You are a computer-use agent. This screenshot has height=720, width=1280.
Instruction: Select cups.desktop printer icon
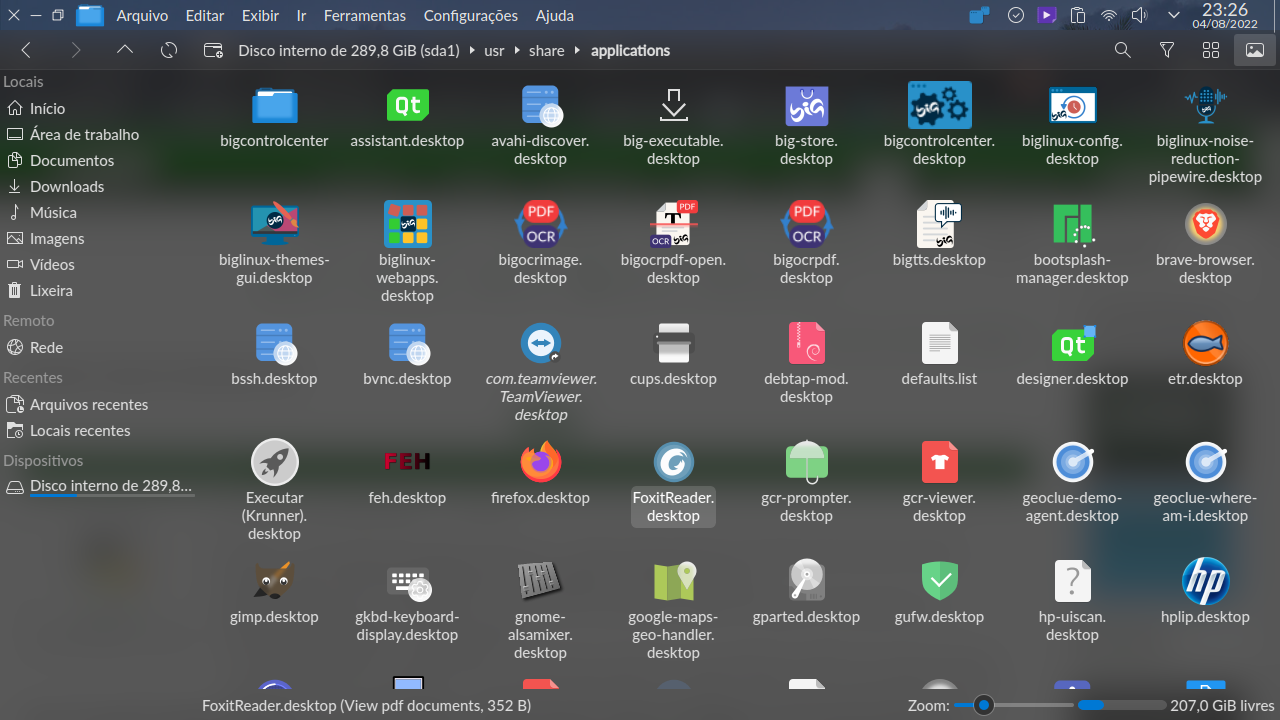pos(673,343)
